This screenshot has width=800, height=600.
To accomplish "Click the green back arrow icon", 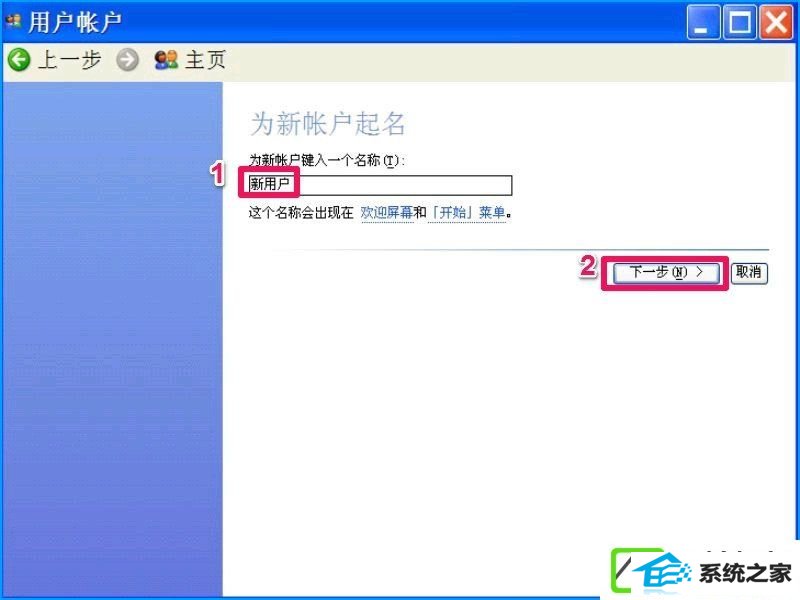I will [x=19, y=60].
